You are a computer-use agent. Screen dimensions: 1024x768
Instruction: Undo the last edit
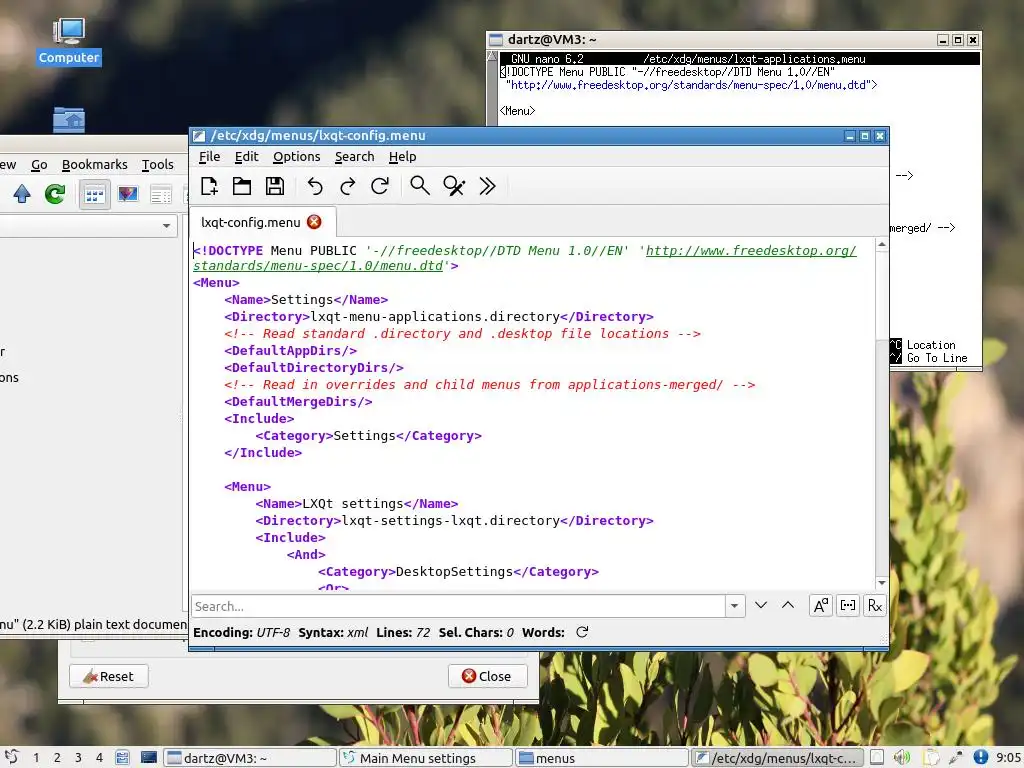click(315, 186)
